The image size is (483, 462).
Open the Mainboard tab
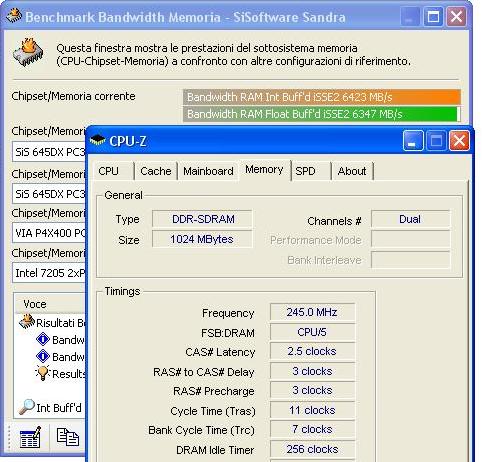(x=208, y=171)
